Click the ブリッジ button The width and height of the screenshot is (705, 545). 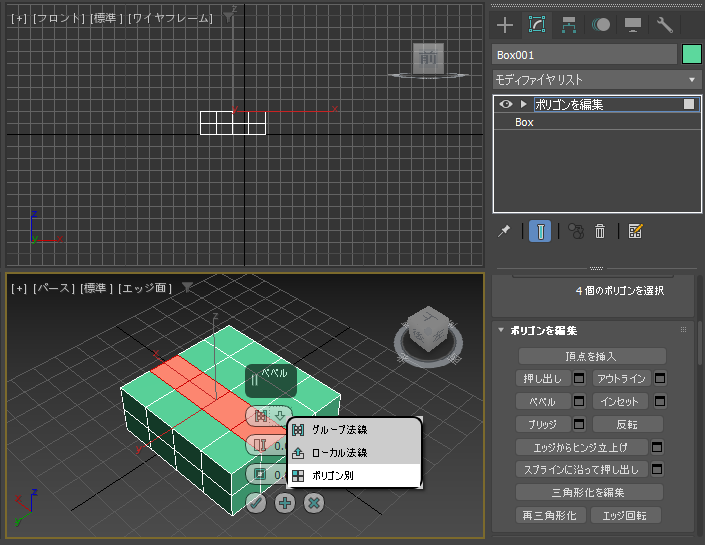point(543,424)
